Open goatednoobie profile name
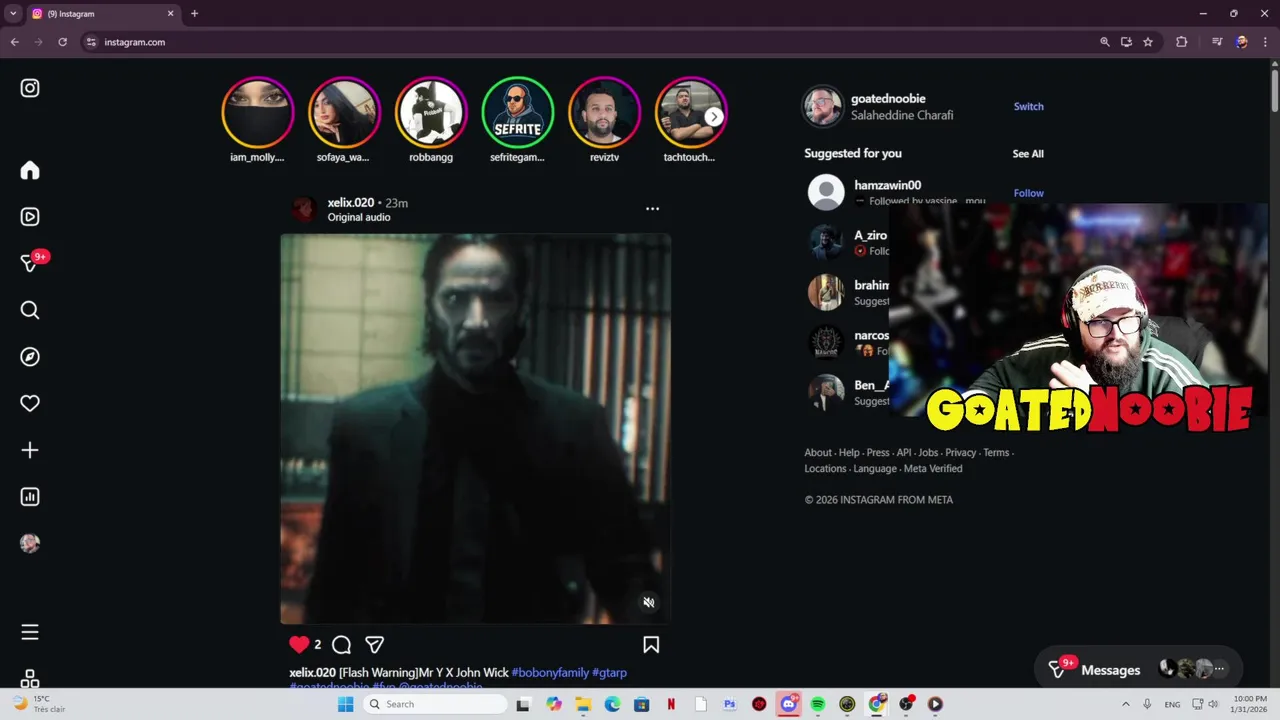 click(x=888, y=98)
